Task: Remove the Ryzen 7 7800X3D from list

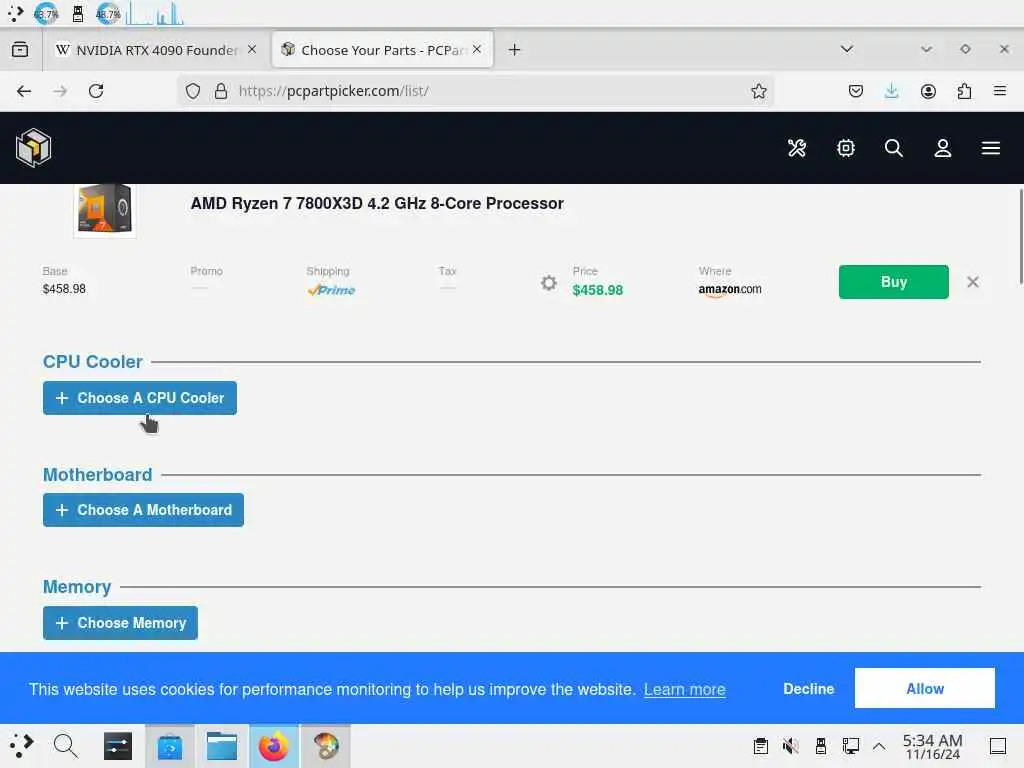Action: tap(972, 282)
